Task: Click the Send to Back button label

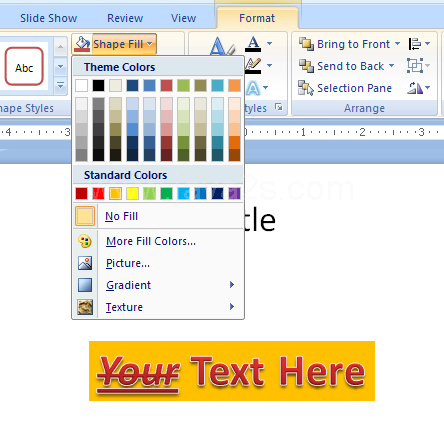Action: (351, 66)
